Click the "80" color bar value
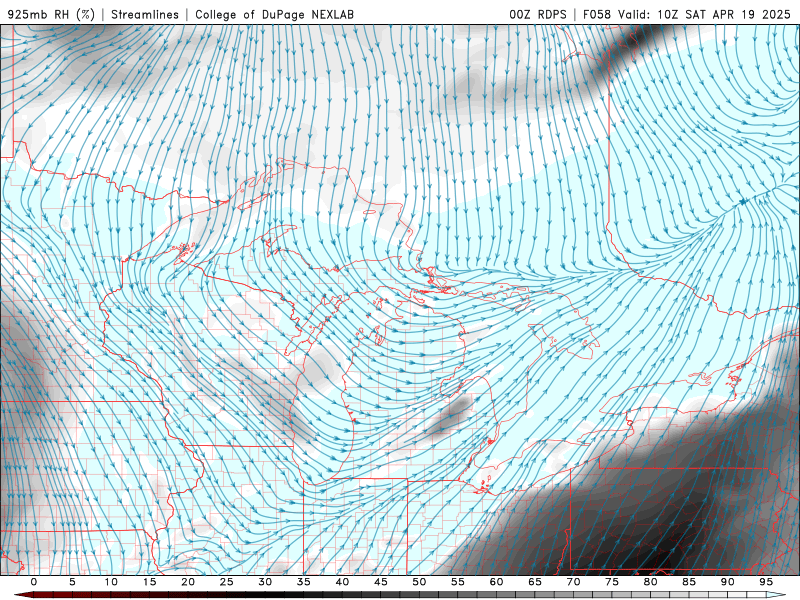Screen dimensions: 800x600 point(650,582)
